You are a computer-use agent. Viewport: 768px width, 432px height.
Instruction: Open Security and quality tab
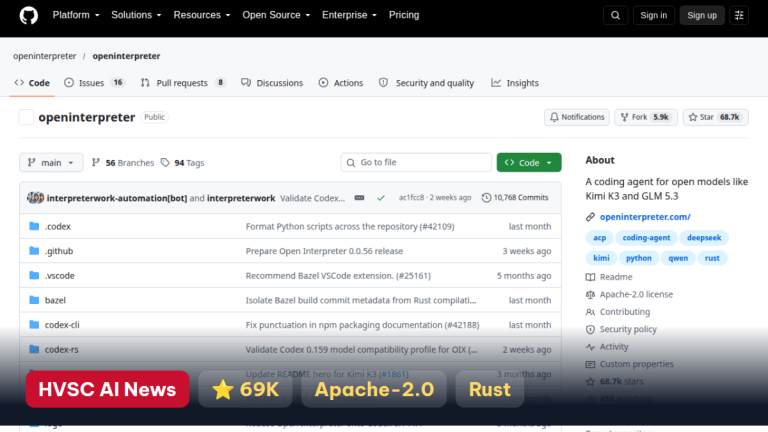(x=427, y=83)
